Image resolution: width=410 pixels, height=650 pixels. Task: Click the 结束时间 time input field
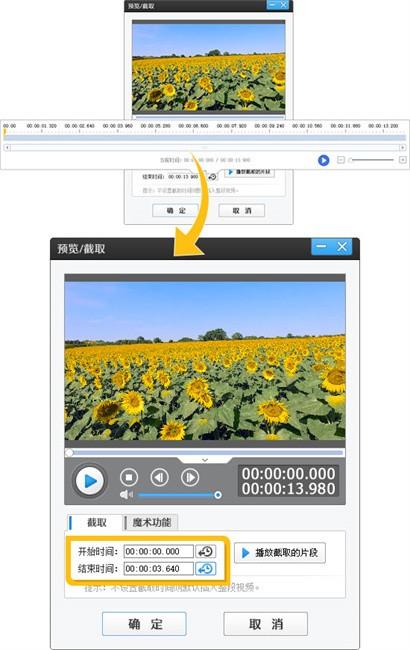coord(159,569)
